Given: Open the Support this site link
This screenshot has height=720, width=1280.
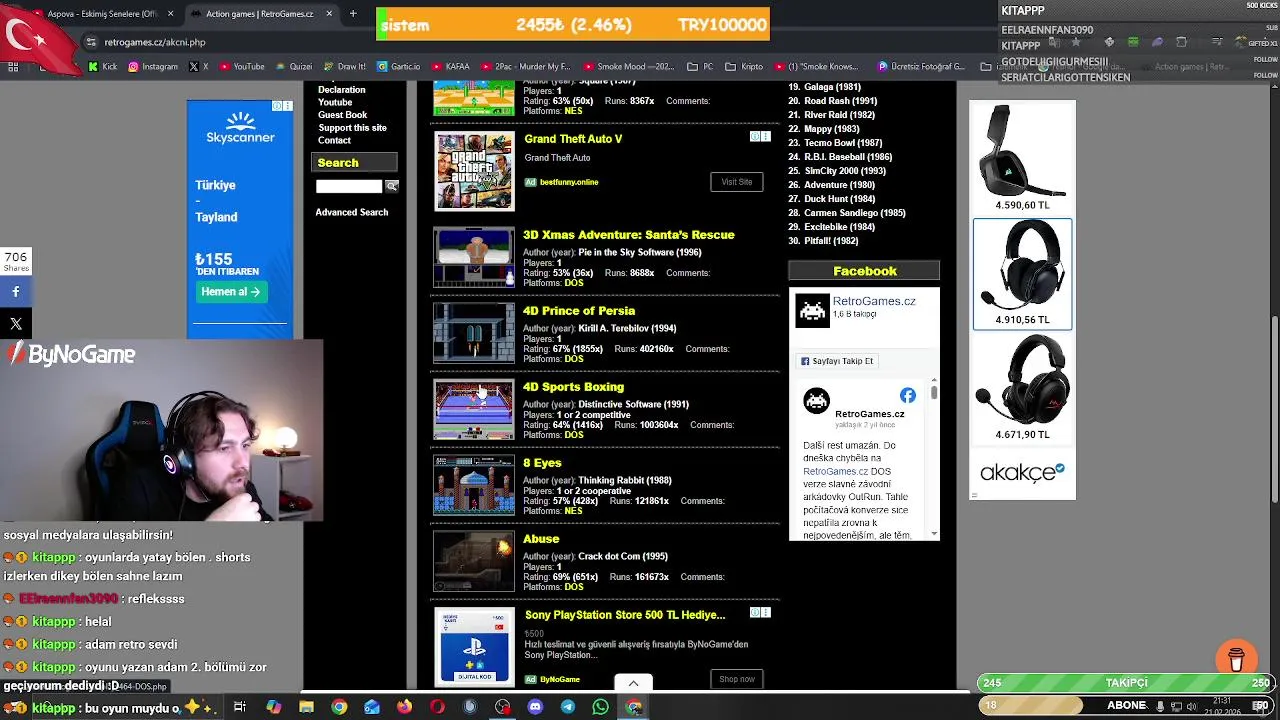Looking at the screenshot, I should (x=352, y=128).
